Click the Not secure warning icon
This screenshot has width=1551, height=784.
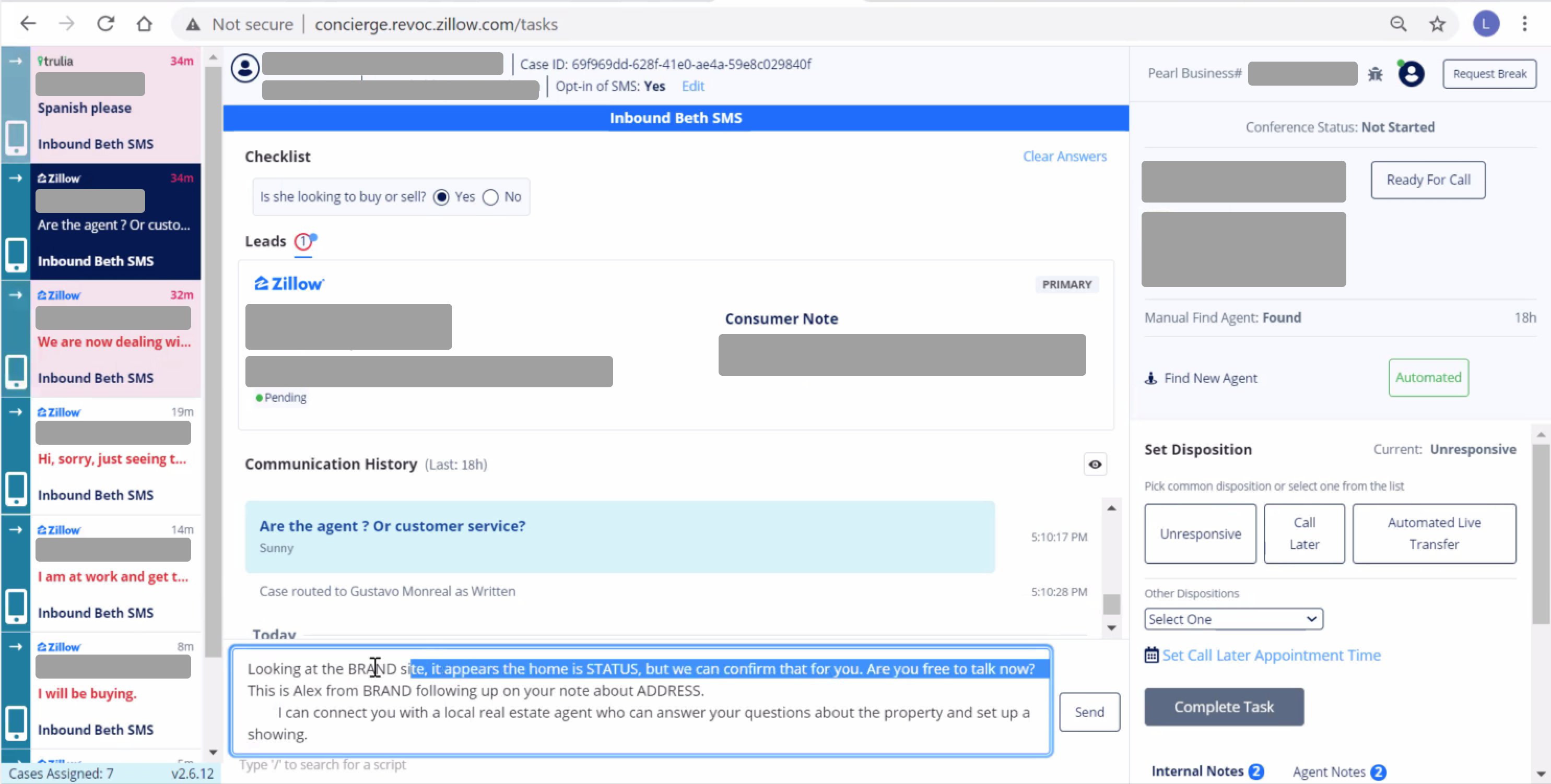coord(193,25)
